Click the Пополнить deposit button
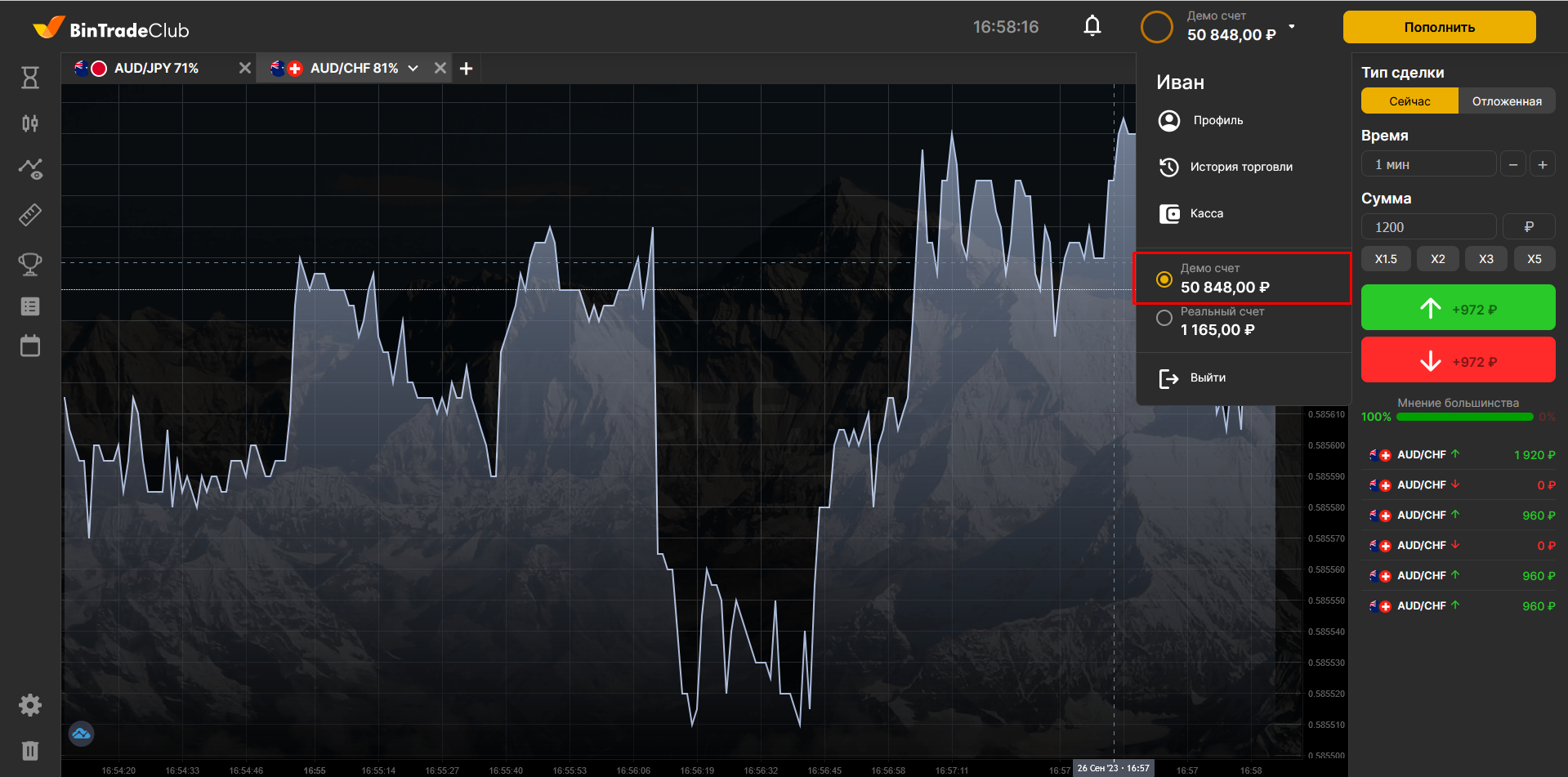This screenshot has width=1568, height=777. click(1439, 27)
